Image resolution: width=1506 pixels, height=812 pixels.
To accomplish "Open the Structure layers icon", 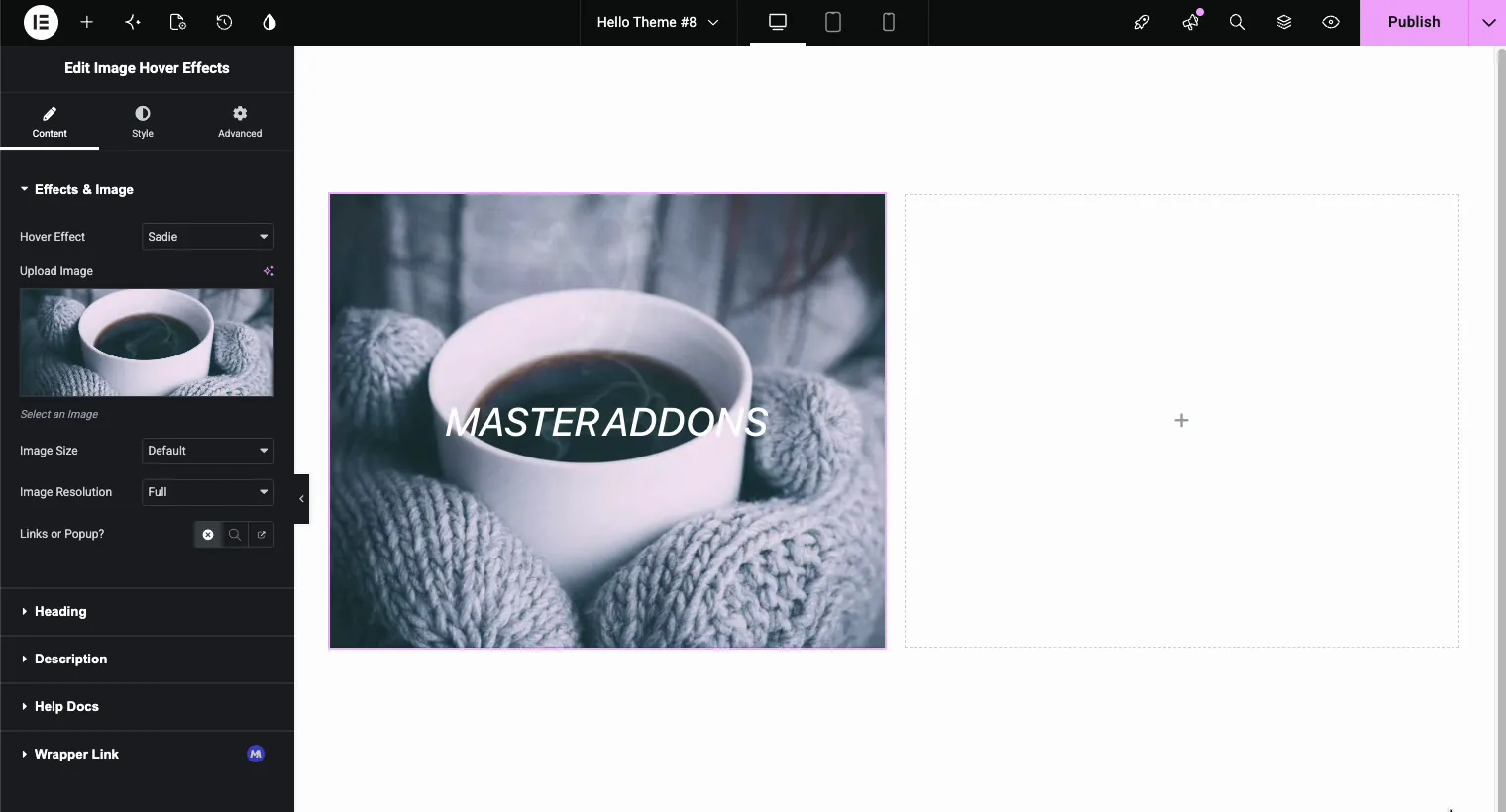I will tap(1284, 22).
